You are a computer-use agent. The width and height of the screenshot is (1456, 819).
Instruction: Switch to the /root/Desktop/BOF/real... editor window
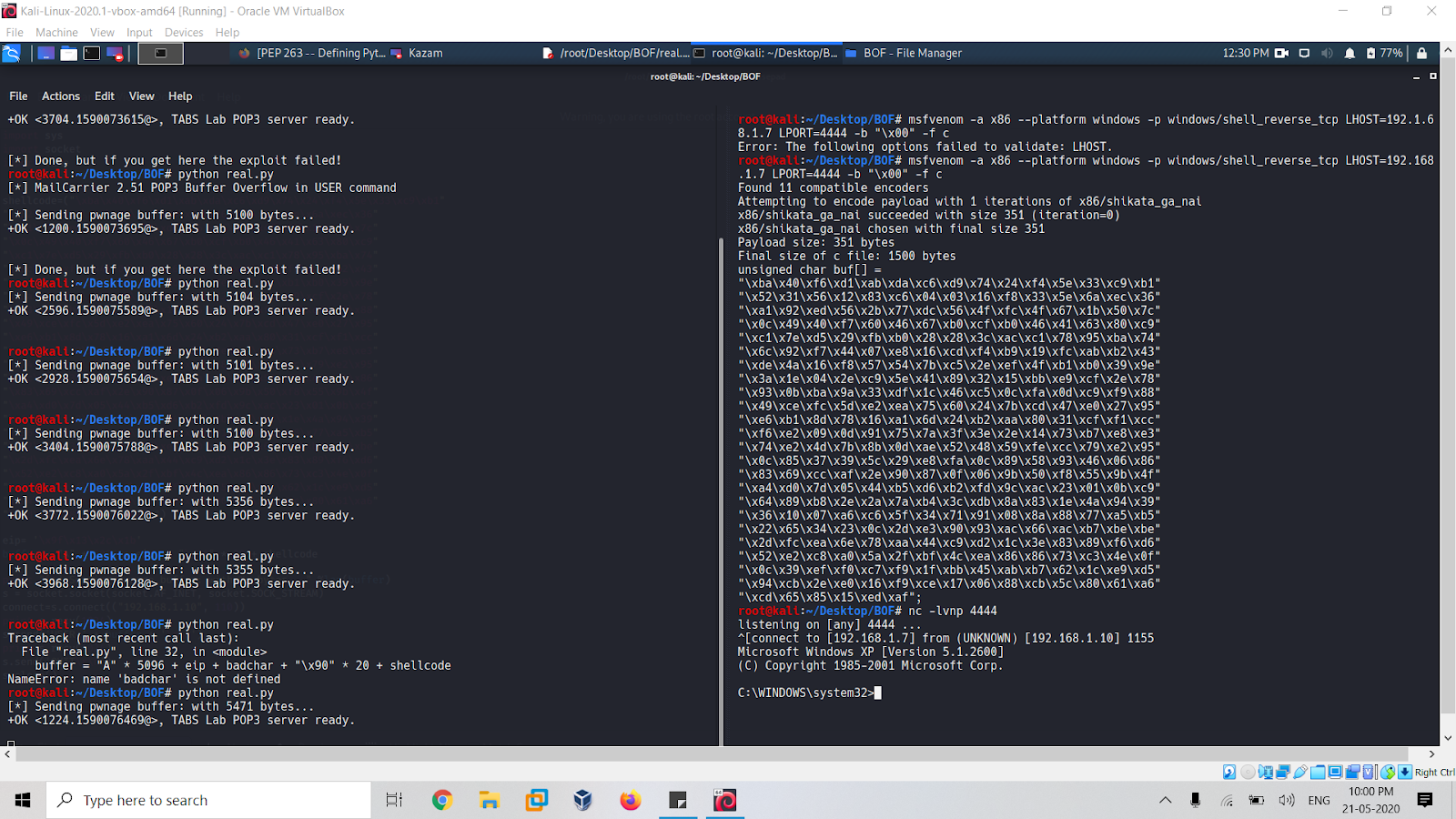pyautogui.click(x=616, y=54)
